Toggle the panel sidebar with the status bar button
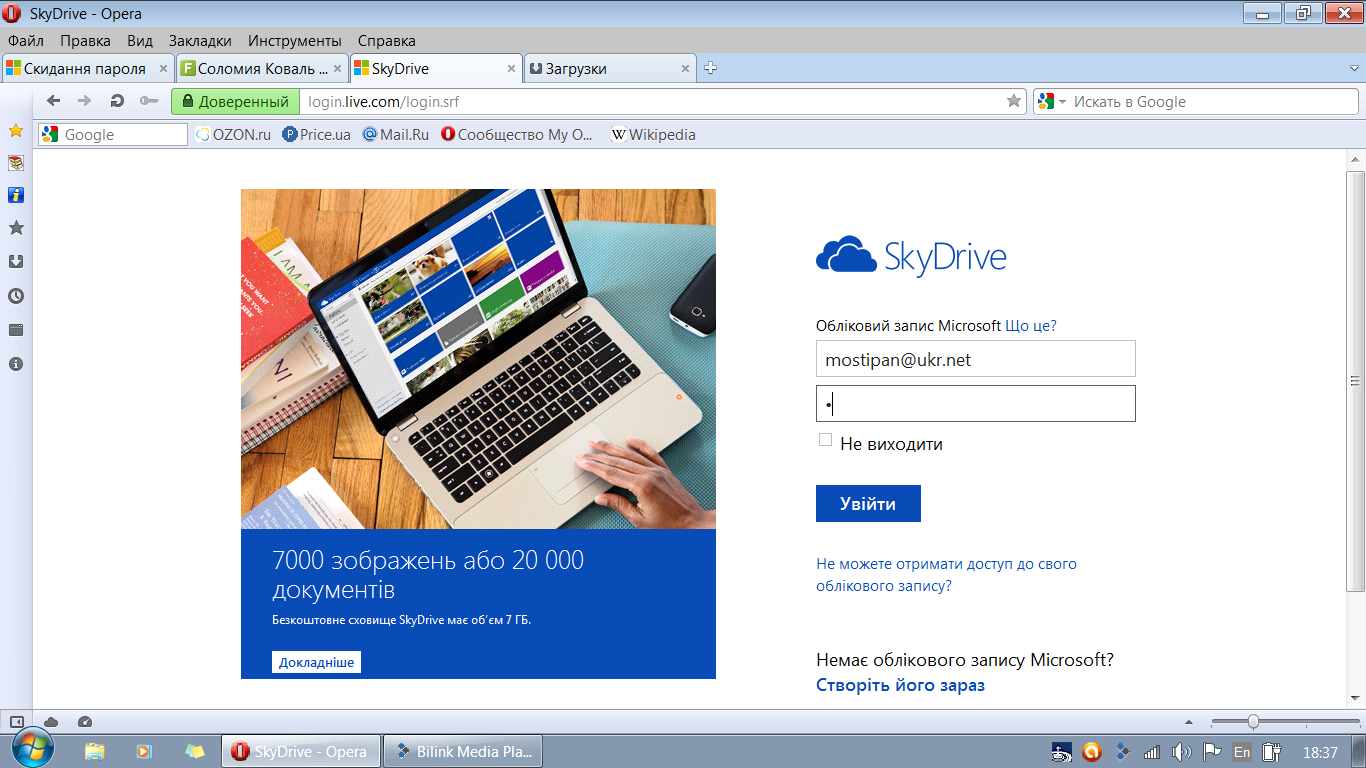 [x=17, y=722]
